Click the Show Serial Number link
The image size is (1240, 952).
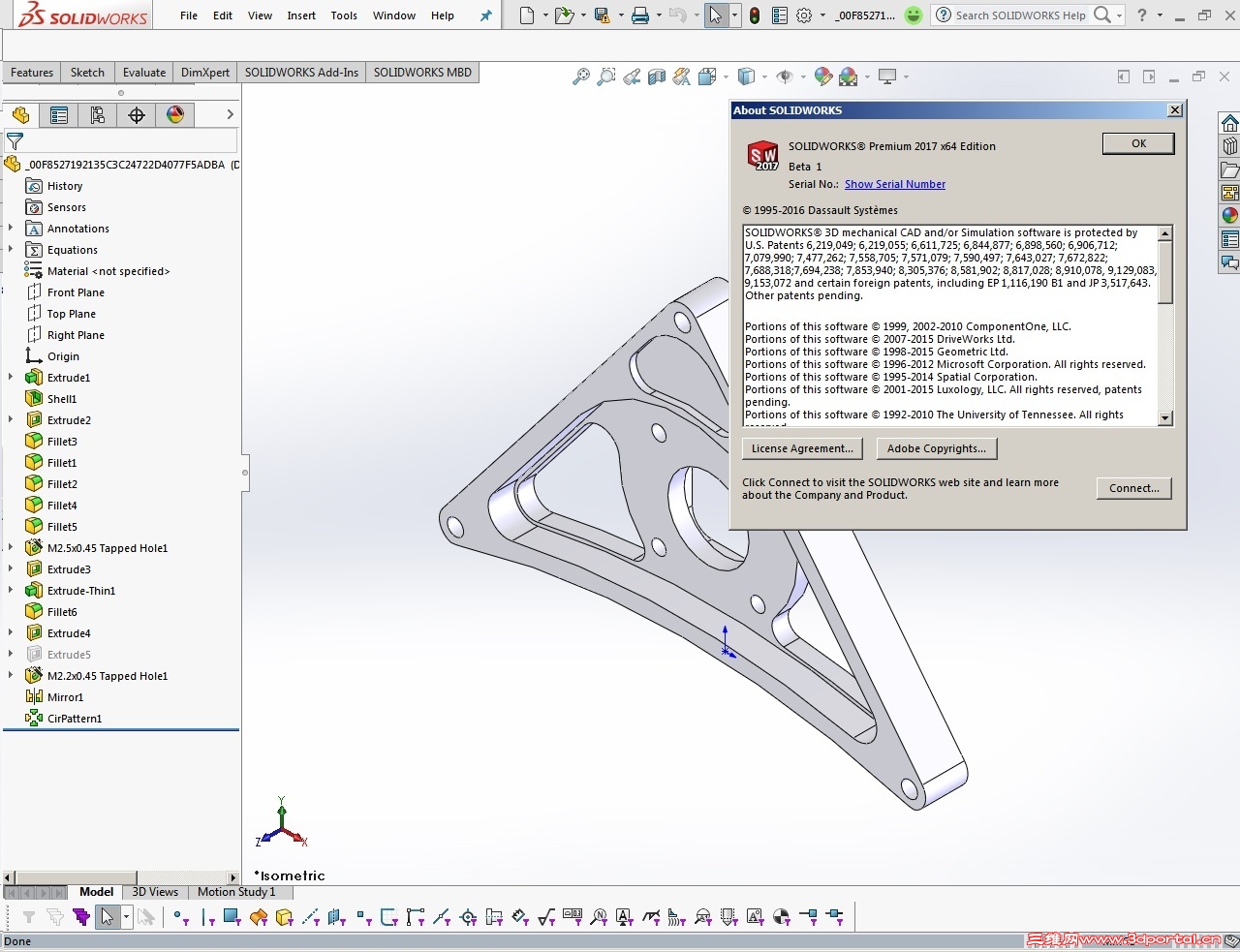[x=895, y=184]
